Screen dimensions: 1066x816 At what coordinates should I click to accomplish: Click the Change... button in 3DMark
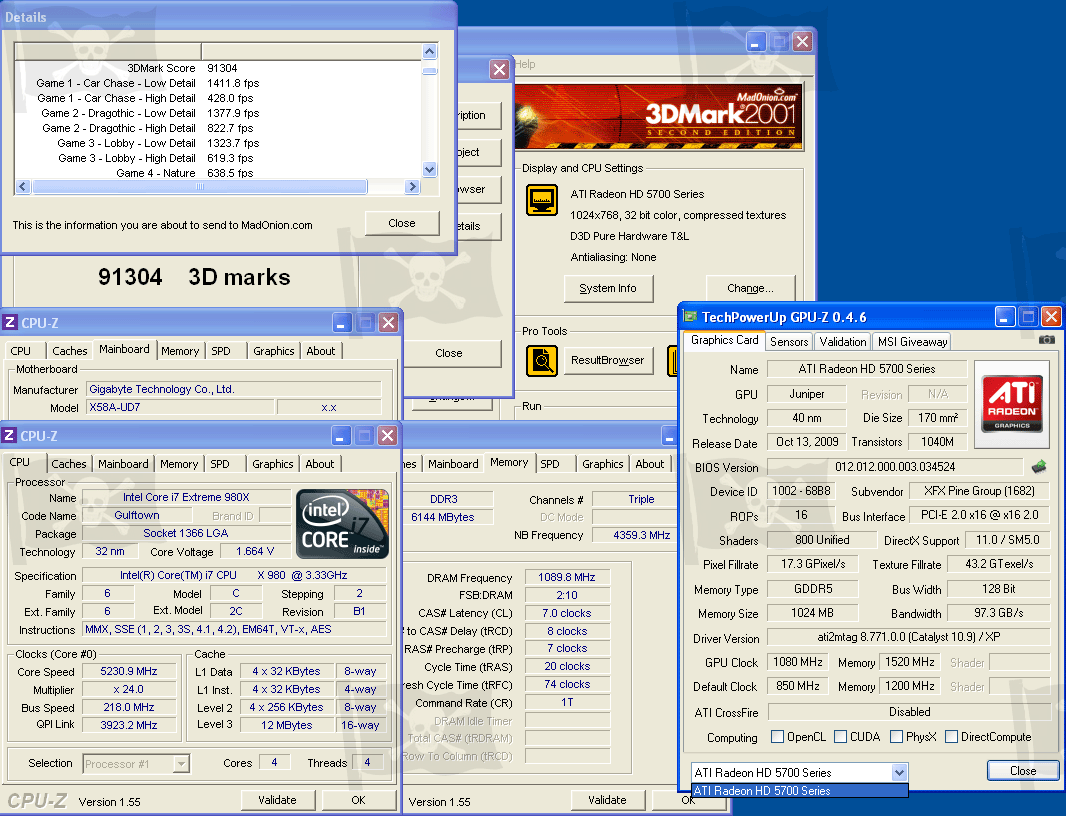click(750, 288)
